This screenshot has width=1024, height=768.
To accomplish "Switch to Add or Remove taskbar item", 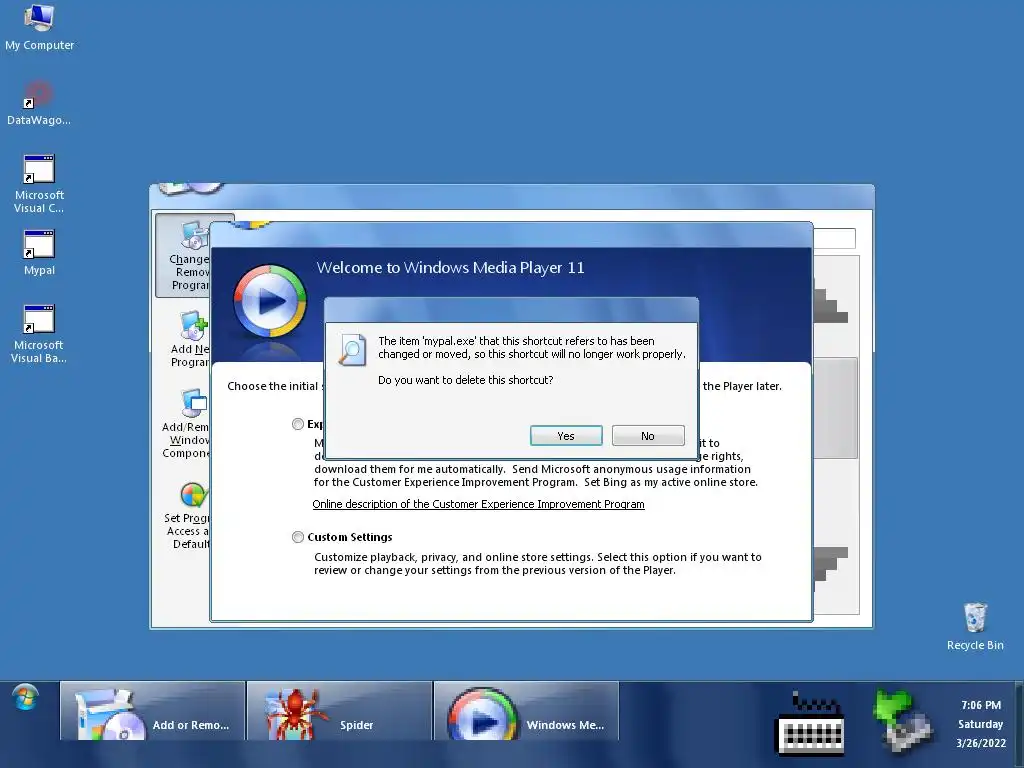I will tap(153, 711).
